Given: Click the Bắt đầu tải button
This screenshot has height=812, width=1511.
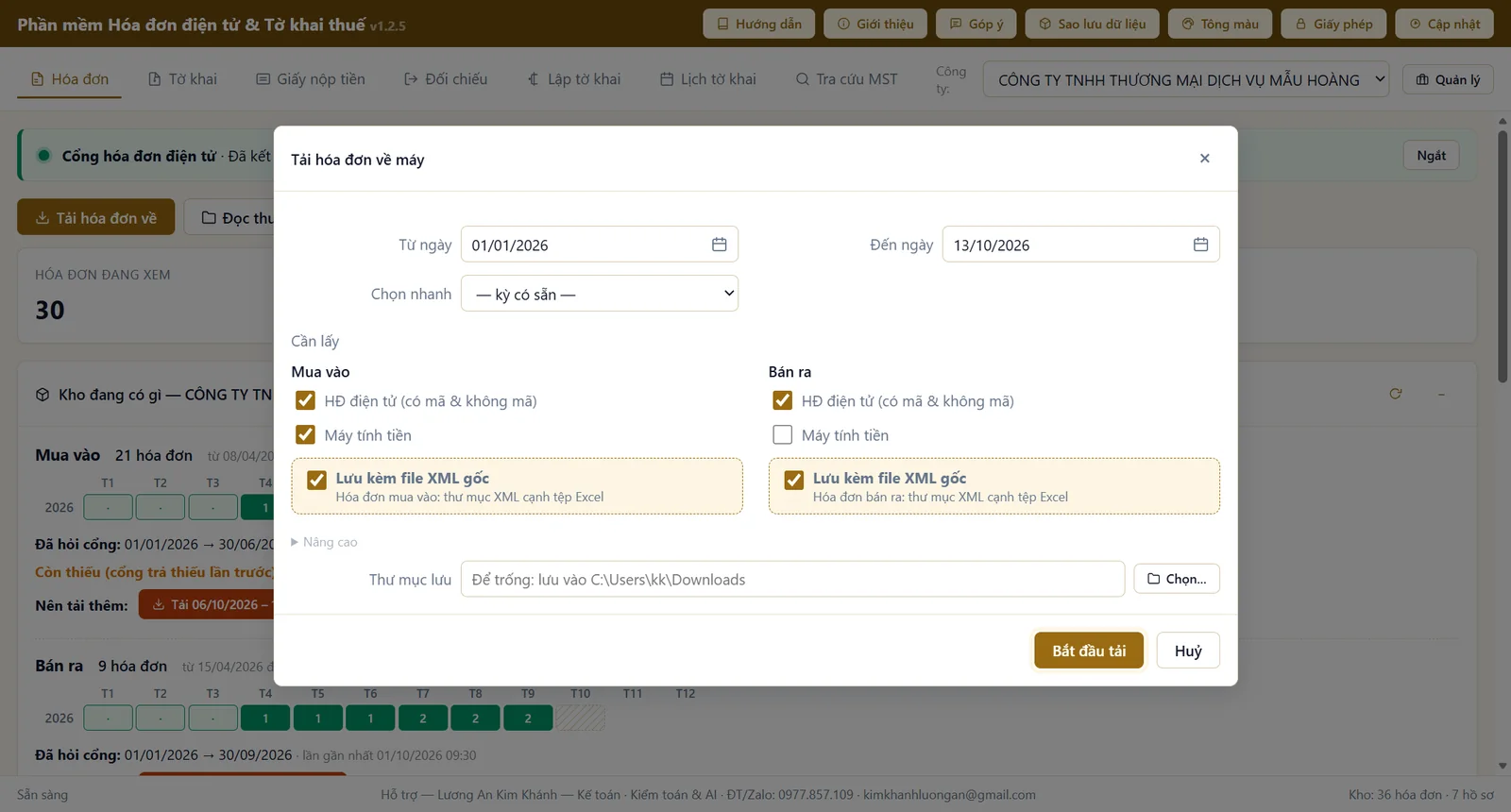Looking at the screenshot, I should click(x=1089, y=651).
